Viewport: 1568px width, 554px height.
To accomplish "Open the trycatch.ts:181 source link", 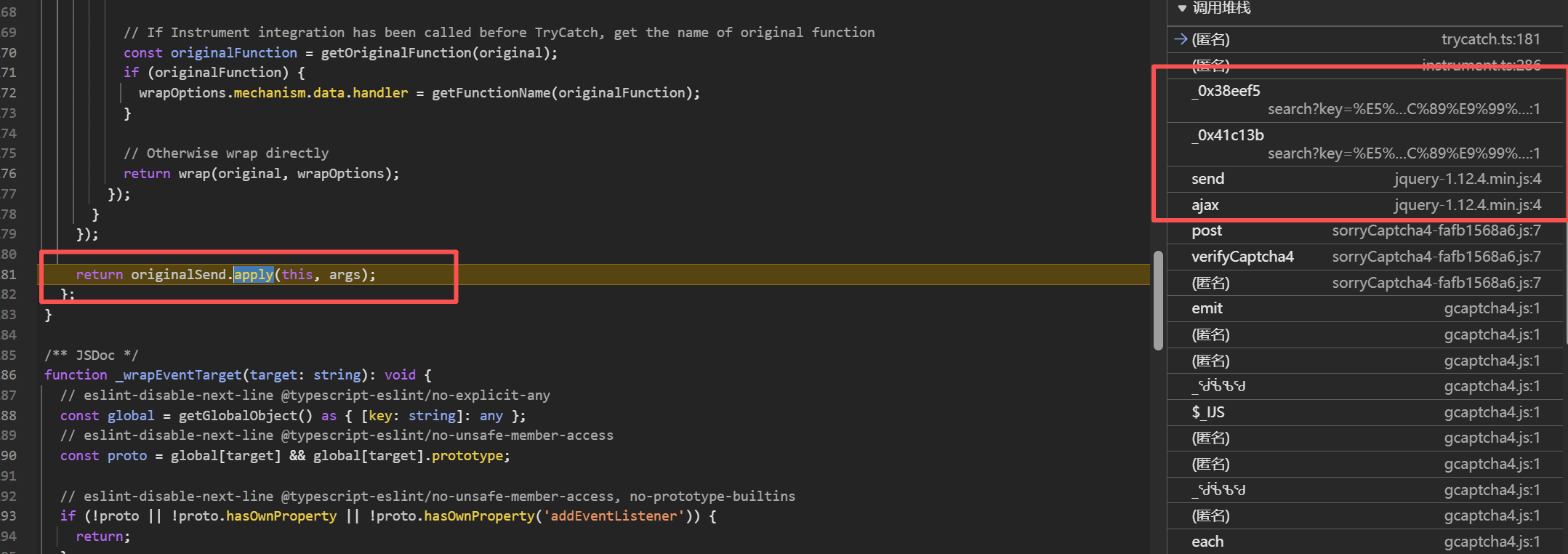I will point(1490,39).
